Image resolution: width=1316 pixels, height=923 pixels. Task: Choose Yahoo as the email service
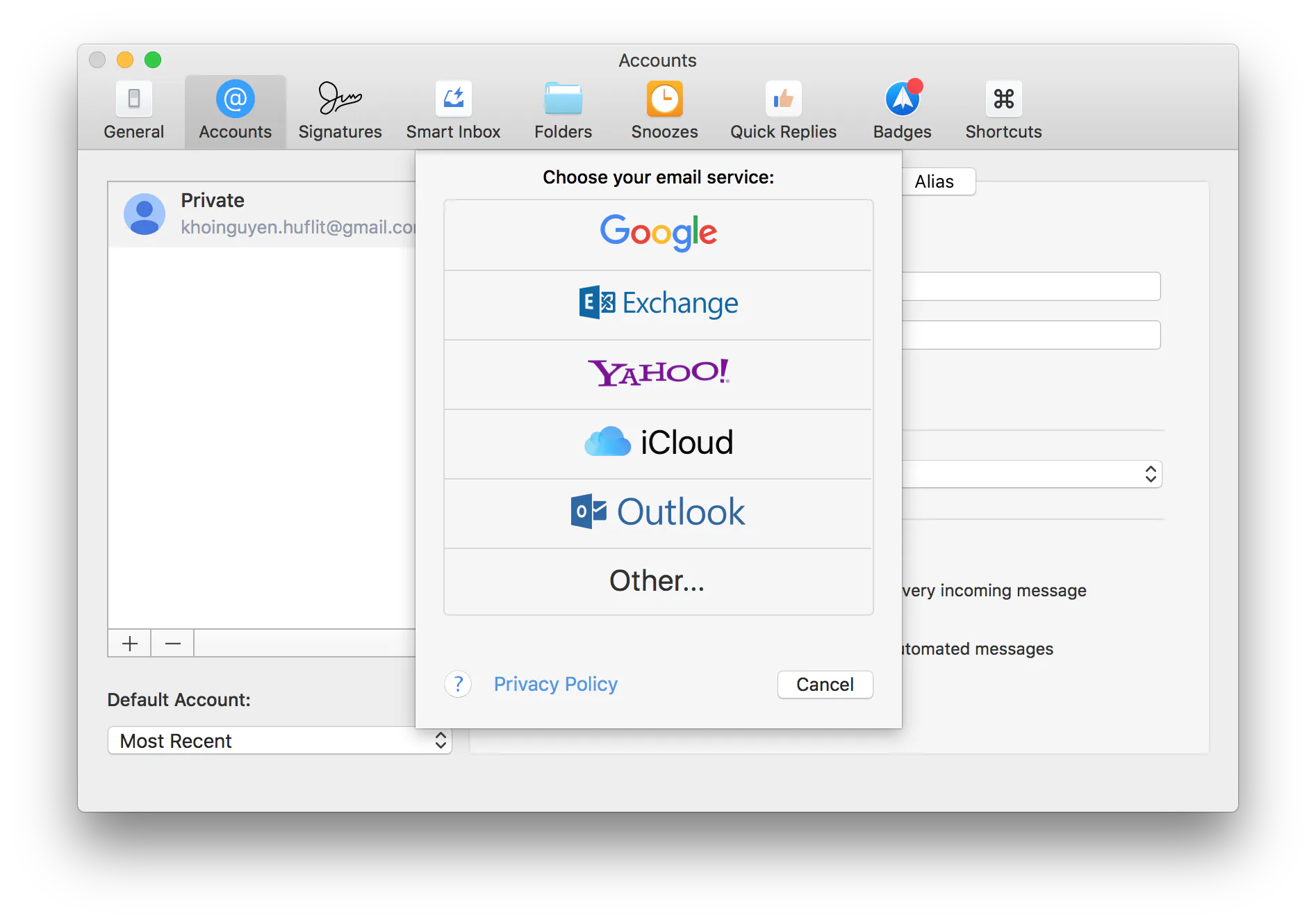658,375
